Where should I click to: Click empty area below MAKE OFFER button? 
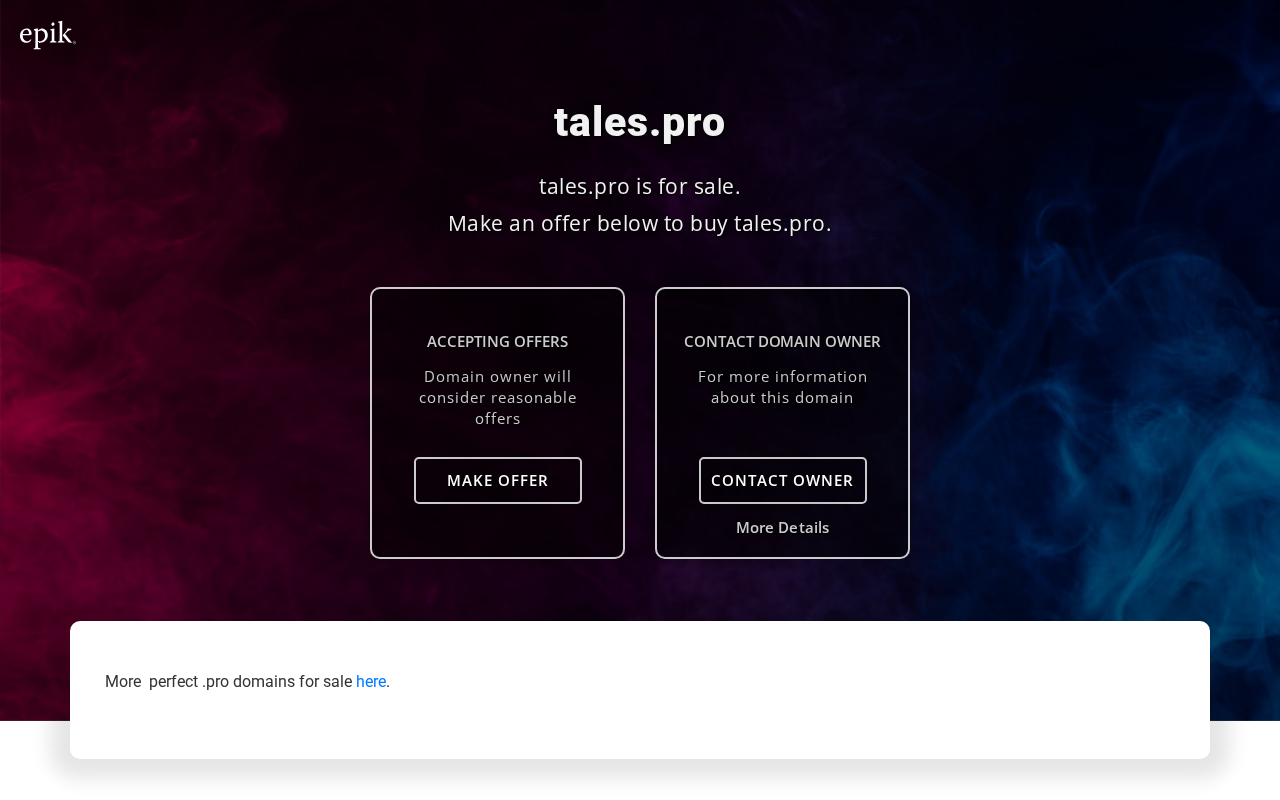498,530
